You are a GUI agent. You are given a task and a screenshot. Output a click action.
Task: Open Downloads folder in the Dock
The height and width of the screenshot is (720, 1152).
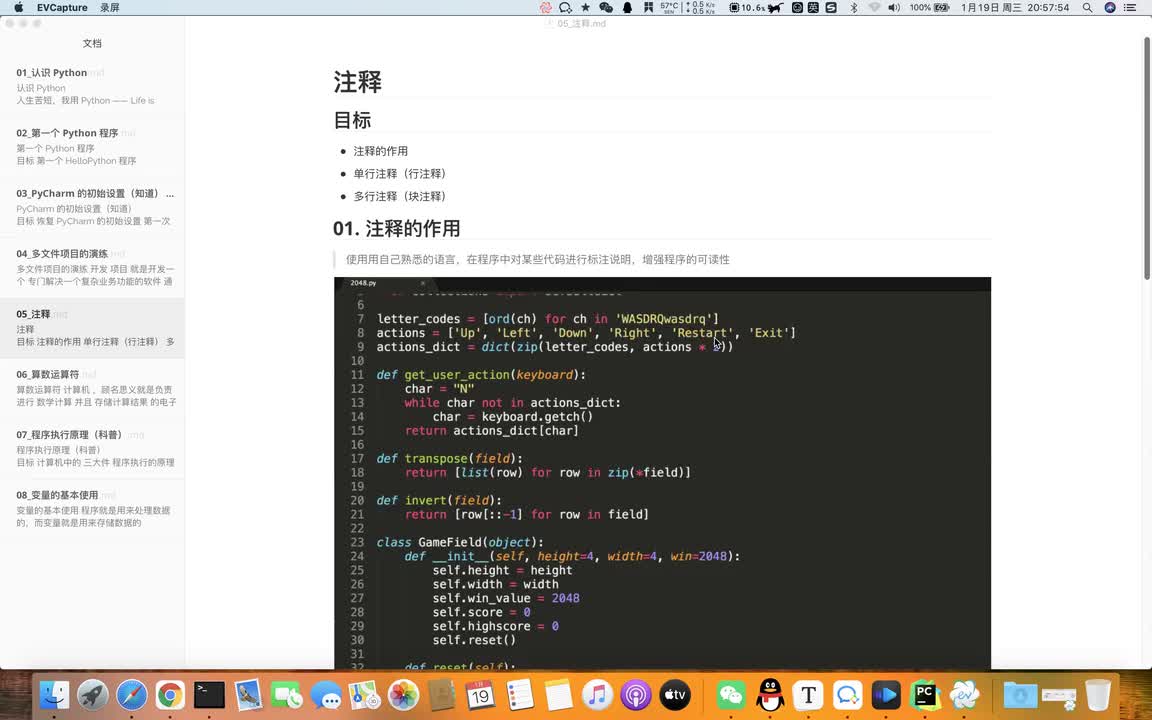pos(1020,694)
